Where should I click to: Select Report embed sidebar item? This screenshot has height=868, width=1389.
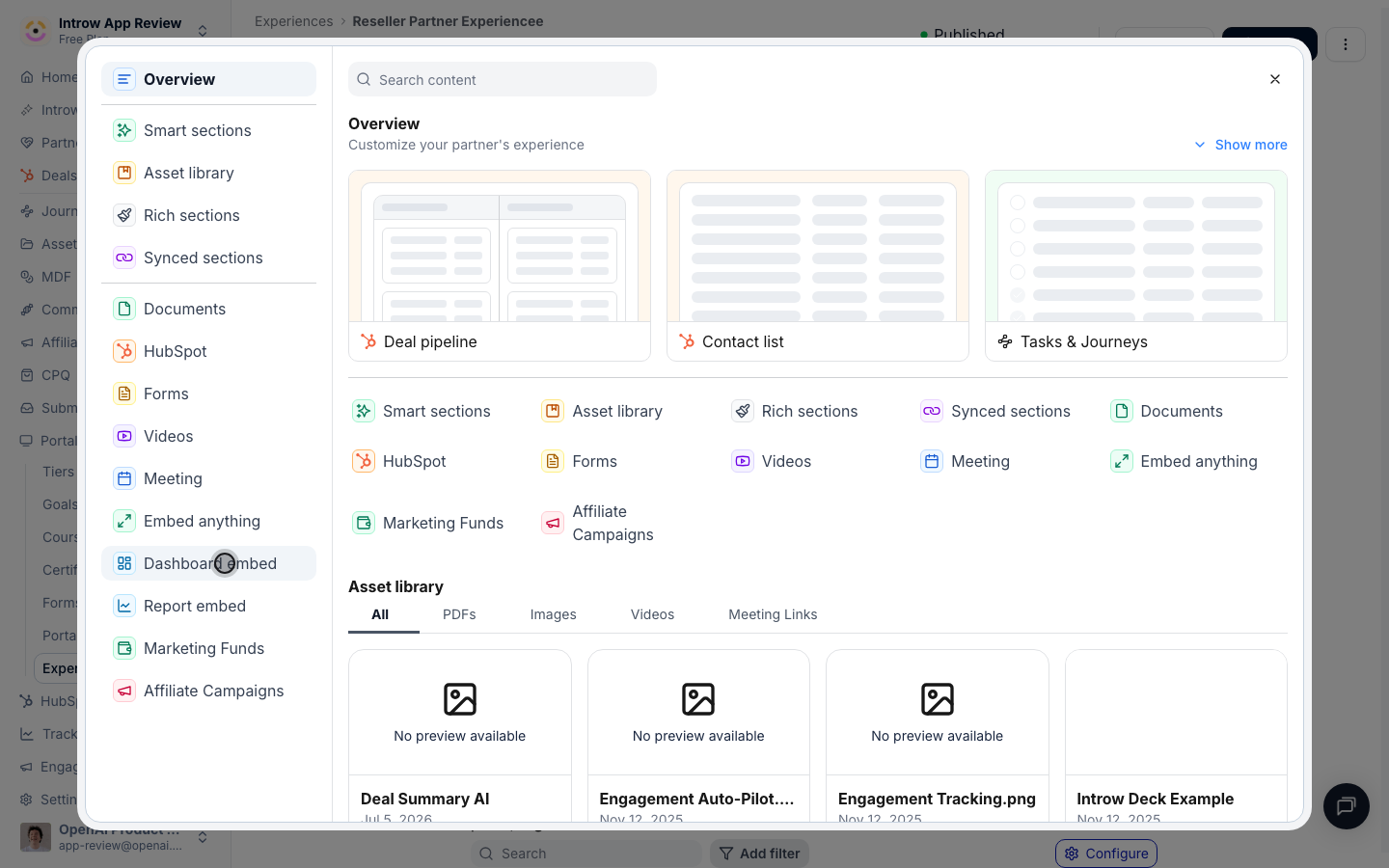(208, 606)
